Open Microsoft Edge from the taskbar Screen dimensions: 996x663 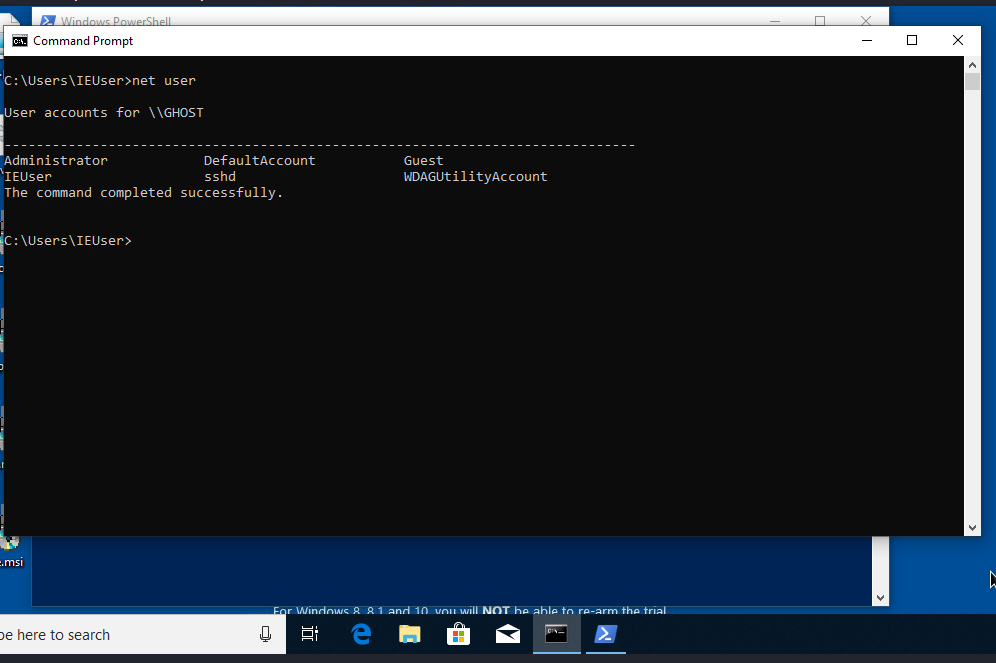click(361, 634)
